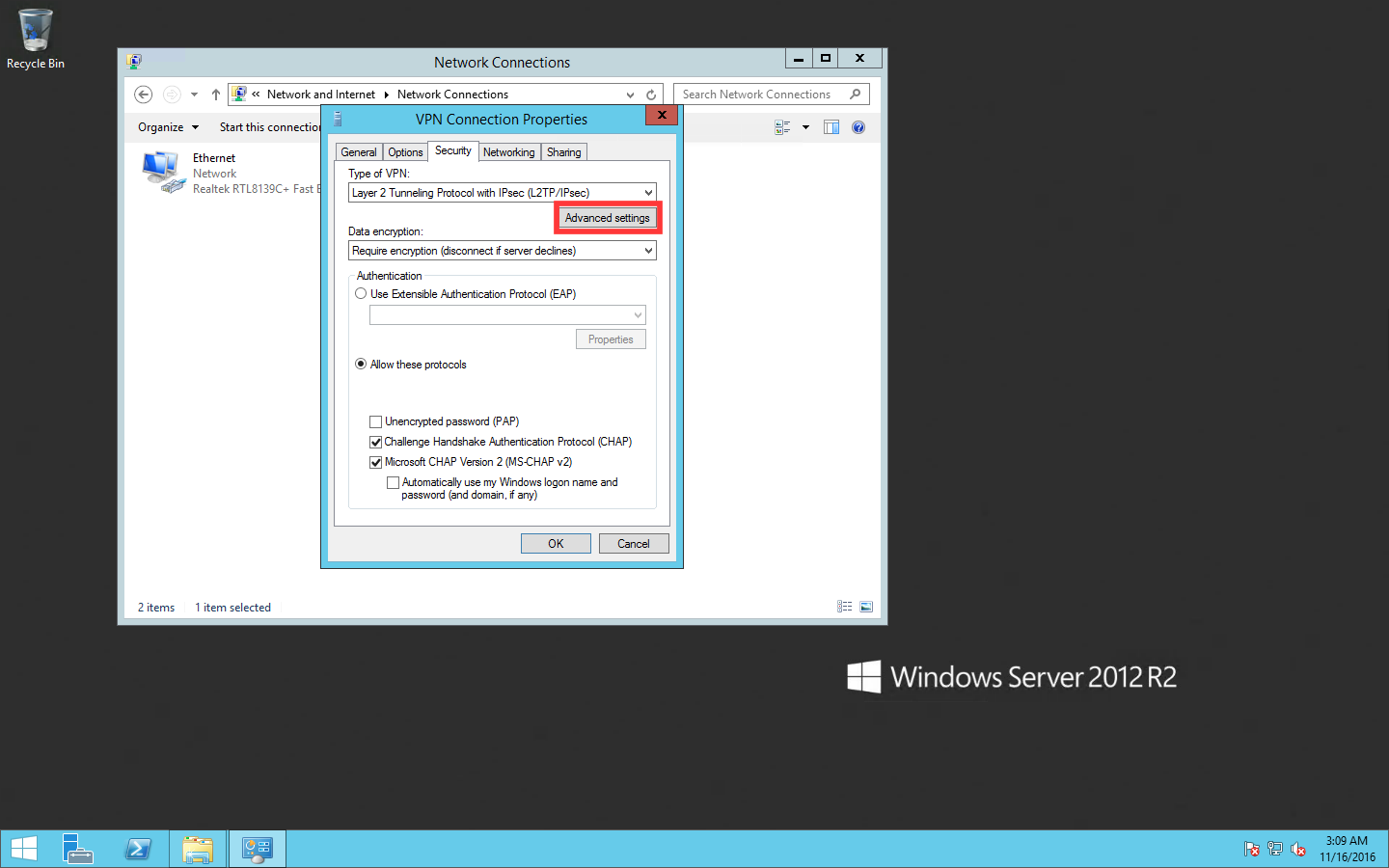Open the EAP method combo box

[x=507, y=315]
